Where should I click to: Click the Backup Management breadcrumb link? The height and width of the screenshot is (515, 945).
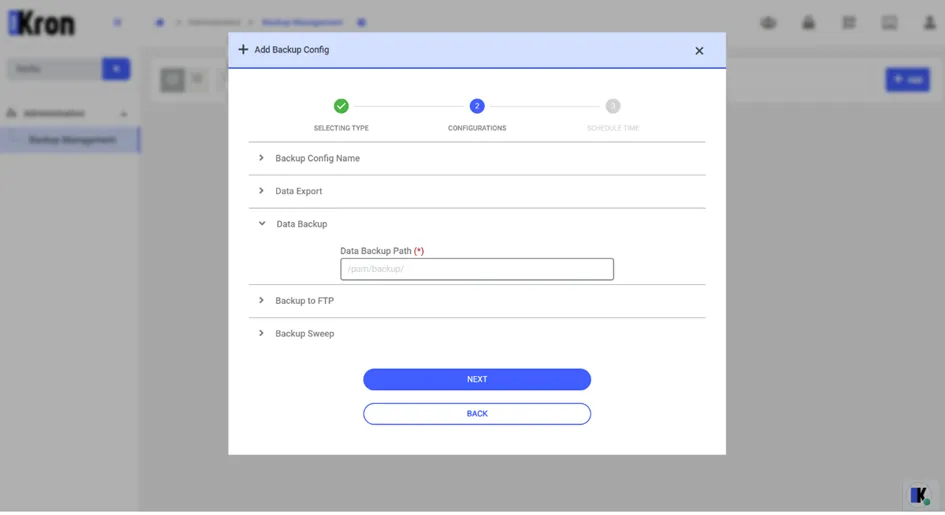tap(302, 22)
